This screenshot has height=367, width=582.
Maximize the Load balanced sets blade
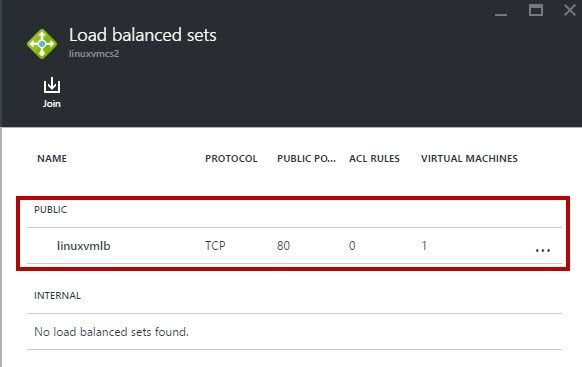pyautogui.click(x=536, y=10)
